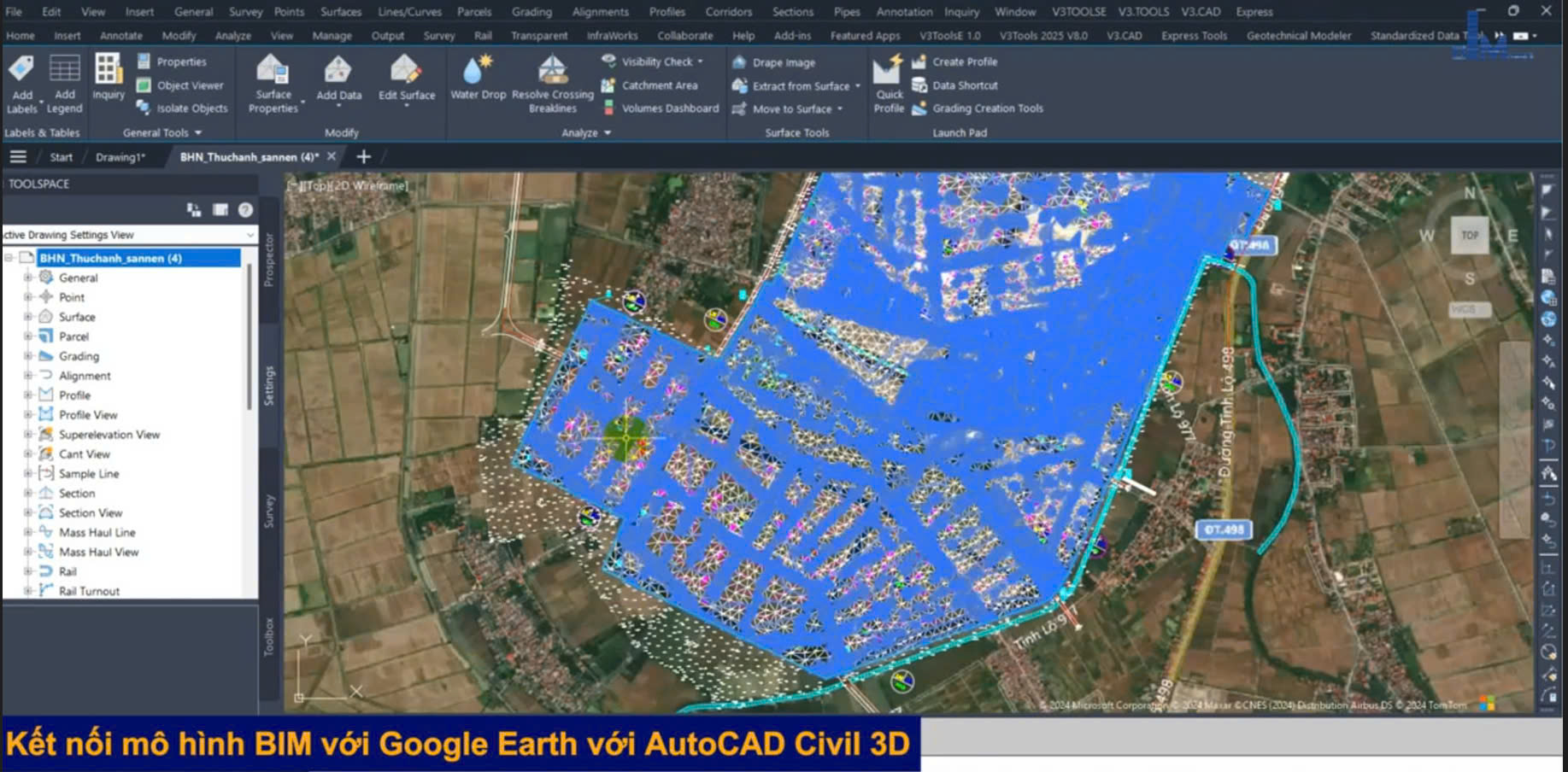
Task: Open Surface Properties
Action: tap(273, 84)
